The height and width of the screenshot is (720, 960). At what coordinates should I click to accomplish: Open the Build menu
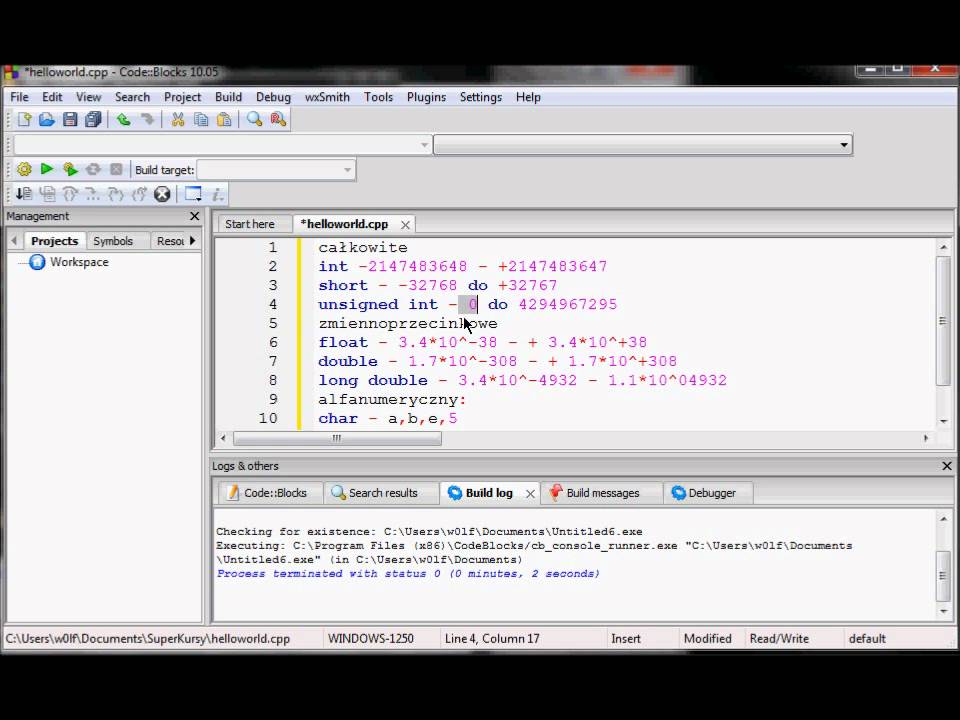click(228, 97)
